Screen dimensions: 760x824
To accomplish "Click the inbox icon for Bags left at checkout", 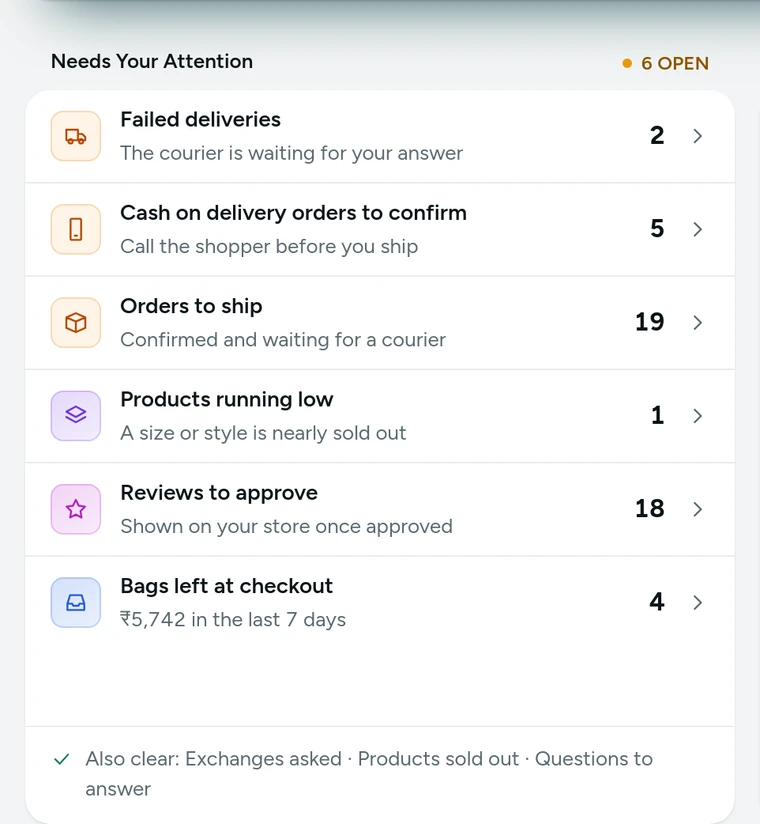I will 76,602.
